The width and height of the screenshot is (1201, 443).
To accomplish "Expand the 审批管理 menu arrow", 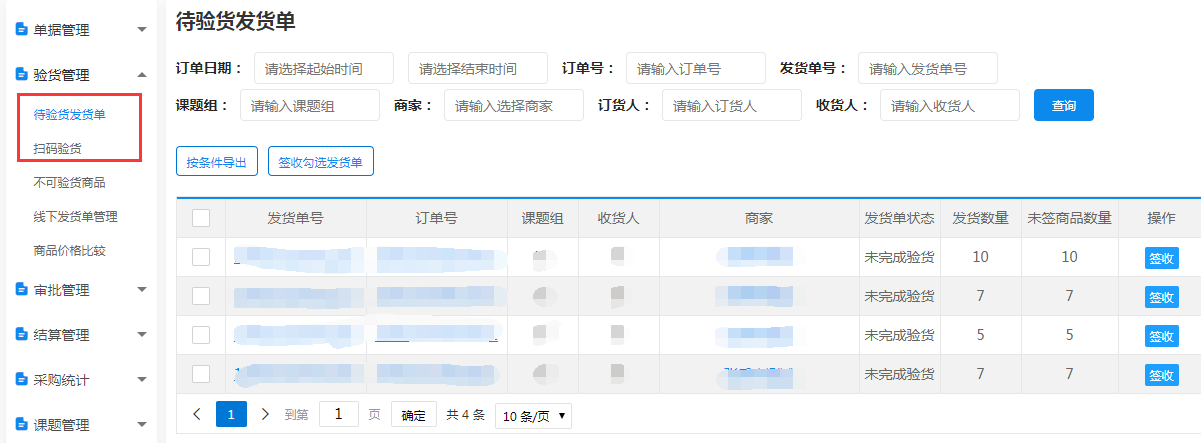I will pos(141,290).
